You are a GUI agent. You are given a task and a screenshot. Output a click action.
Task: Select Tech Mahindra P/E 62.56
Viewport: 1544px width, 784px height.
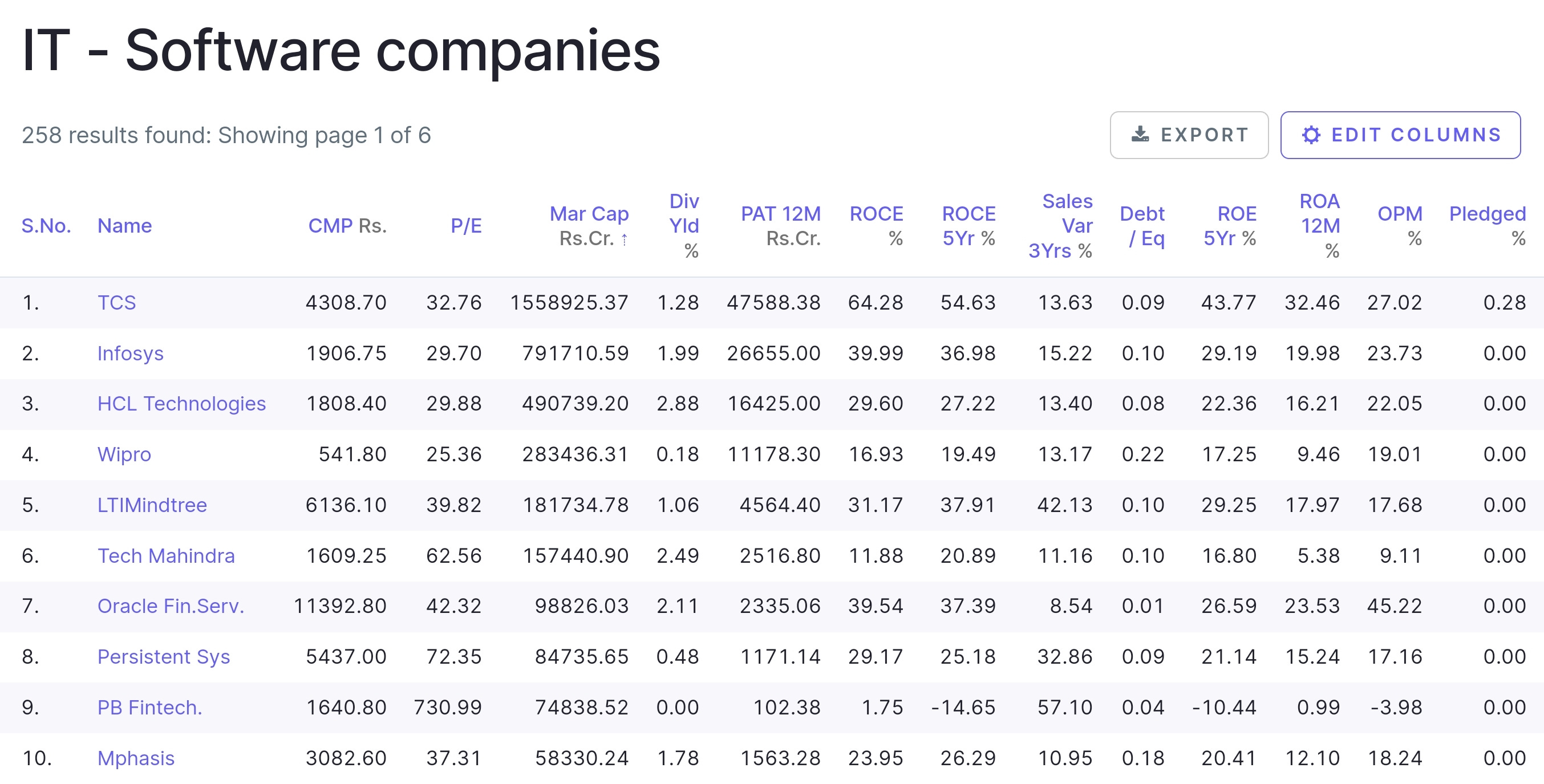pos(455,555)
